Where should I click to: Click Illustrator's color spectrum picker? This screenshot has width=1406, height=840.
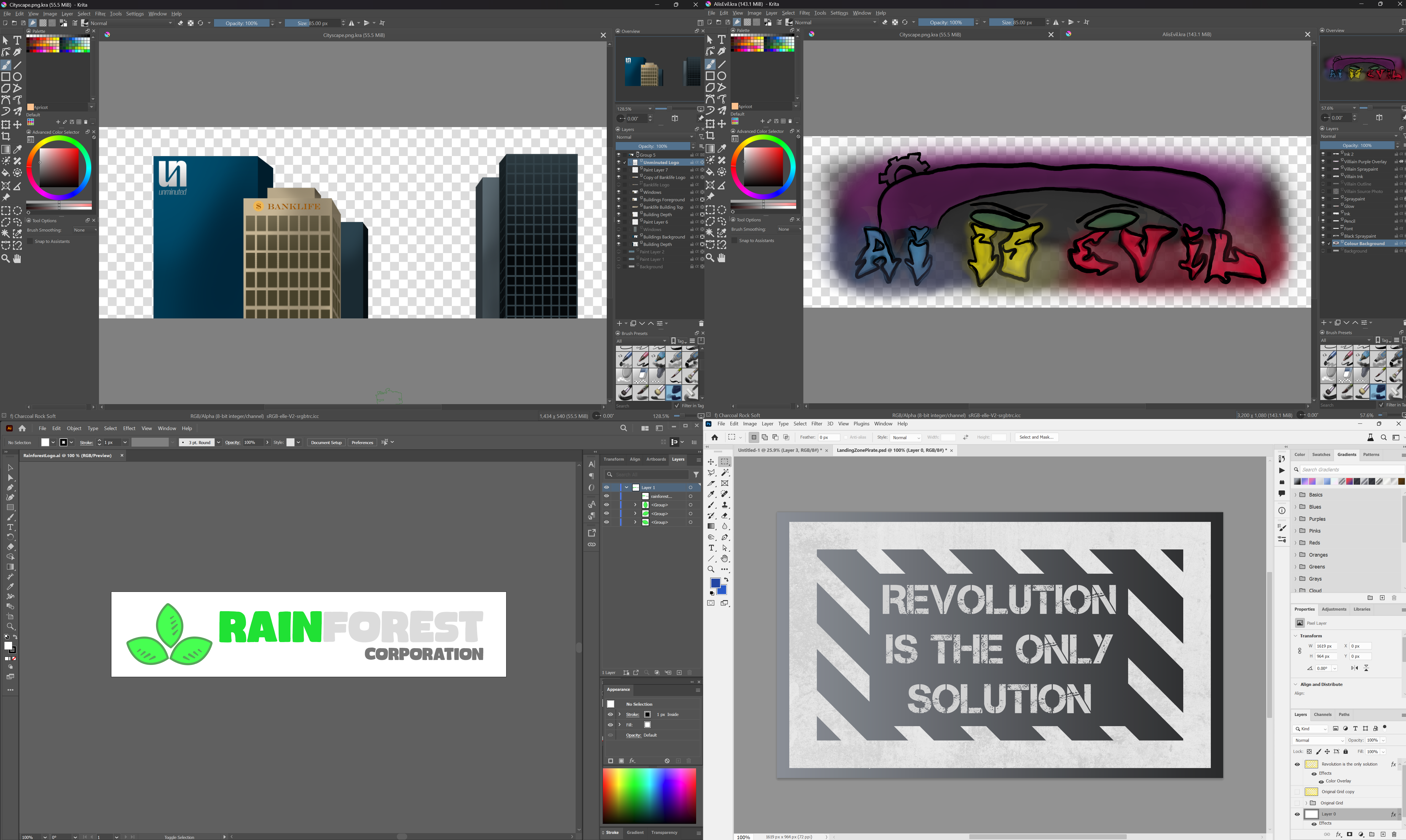(x=649, y=795)
